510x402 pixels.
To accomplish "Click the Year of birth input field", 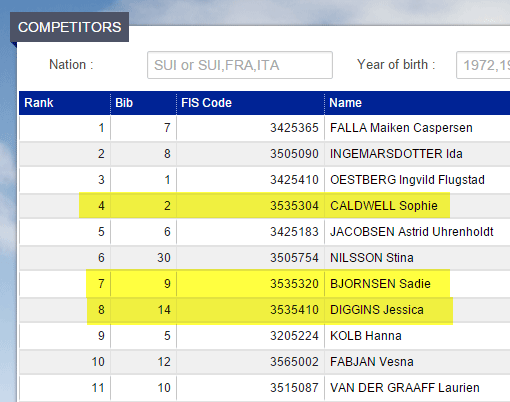I will pyautogui.click(x=483, y=65).
